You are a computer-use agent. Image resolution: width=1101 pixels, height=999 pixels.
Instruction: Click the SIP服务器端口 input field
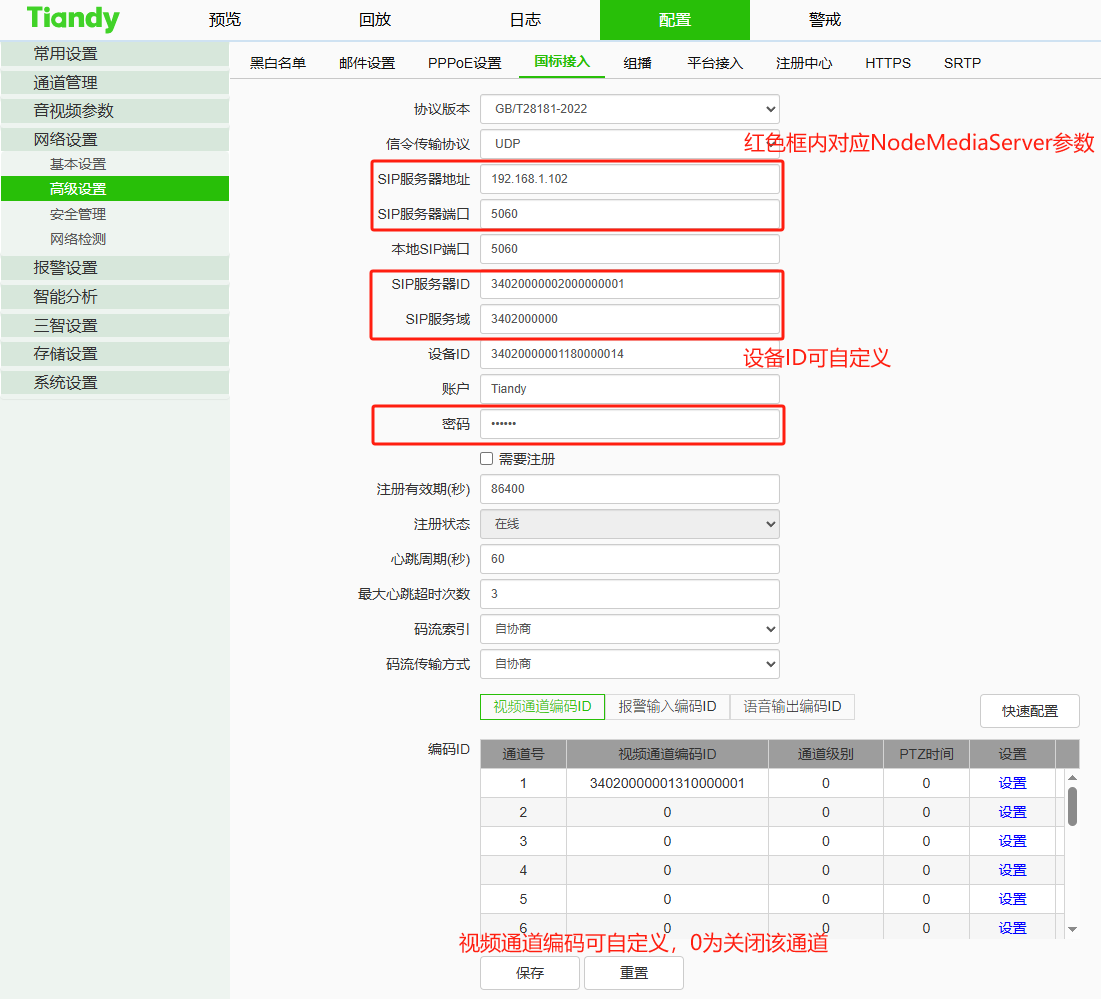pyautogui.click(x=630, y=214)
